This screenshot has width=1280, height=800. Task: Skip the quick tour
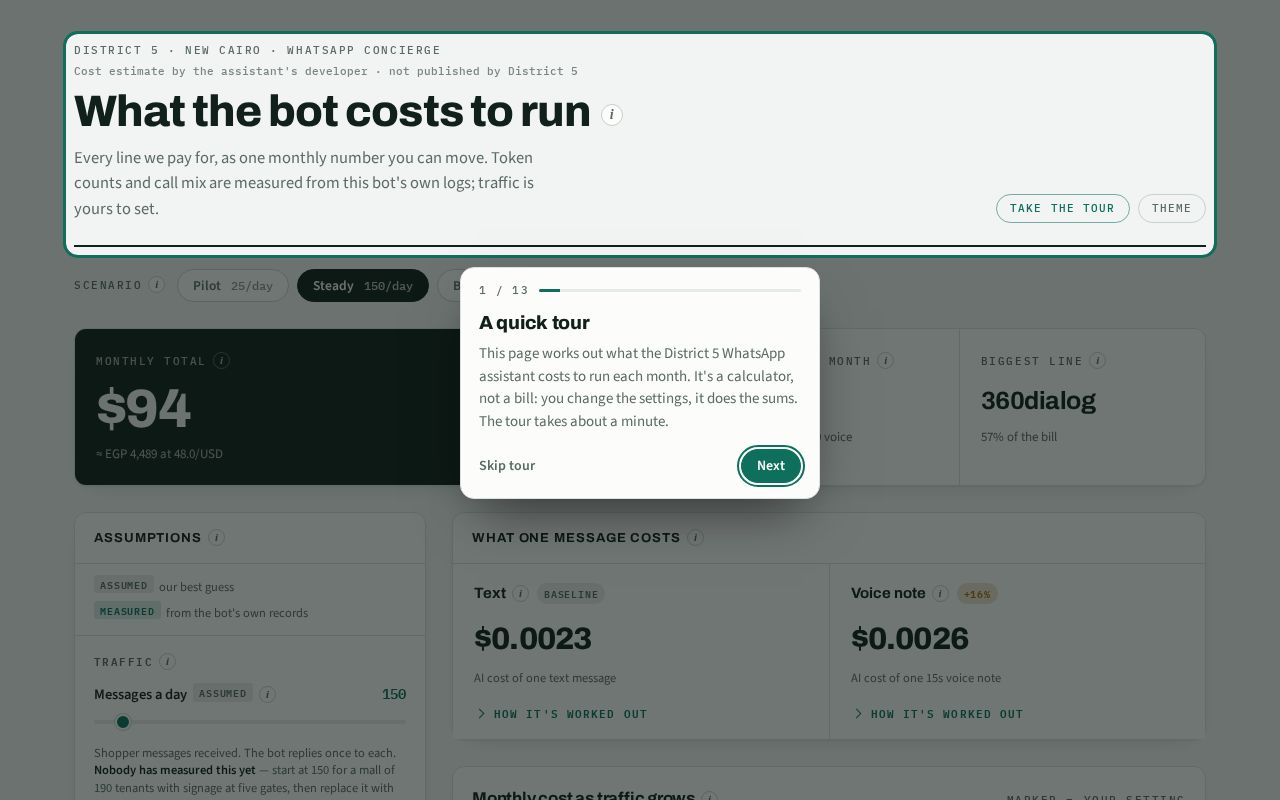coord(507,466)
